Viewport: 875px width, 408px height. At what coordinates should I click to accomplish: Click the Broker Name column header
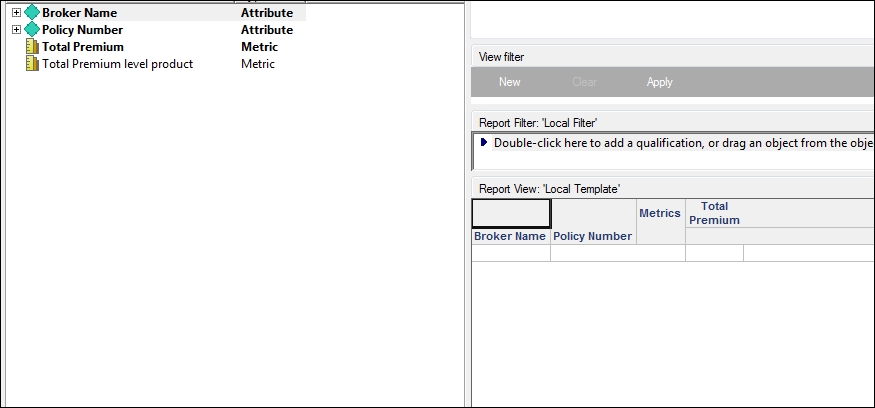(510, 237)
